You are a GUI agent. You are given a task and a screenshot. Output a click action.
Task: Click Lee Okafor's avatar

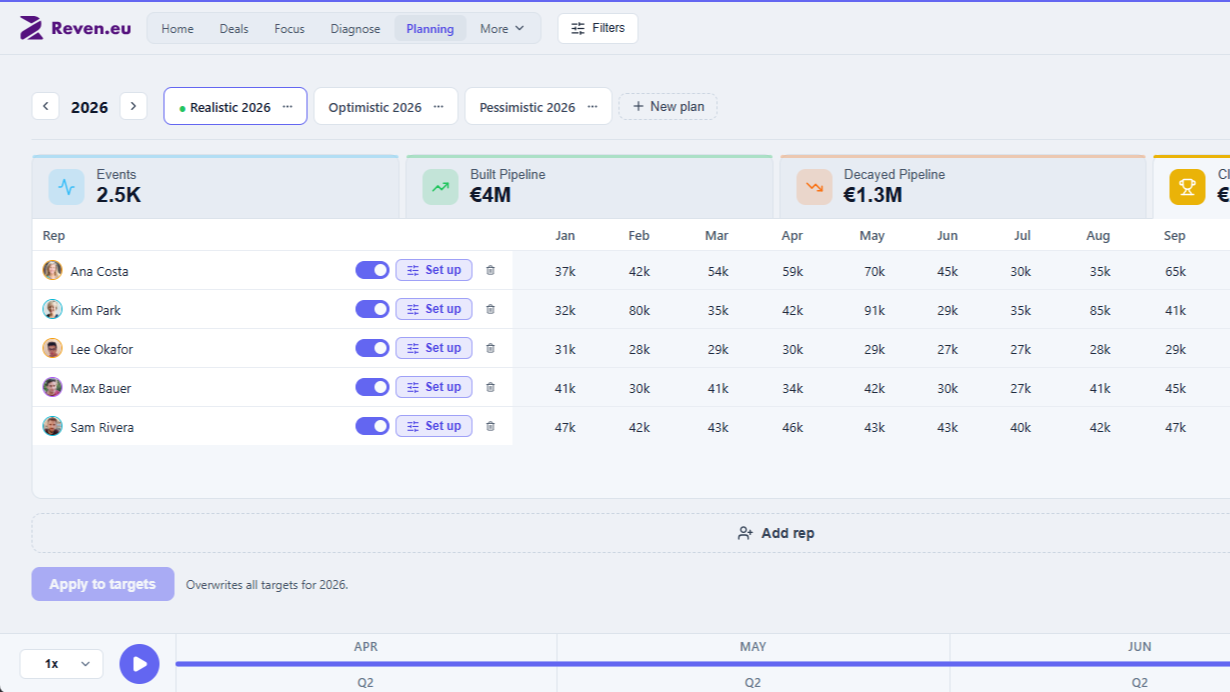tap(53, 348)
